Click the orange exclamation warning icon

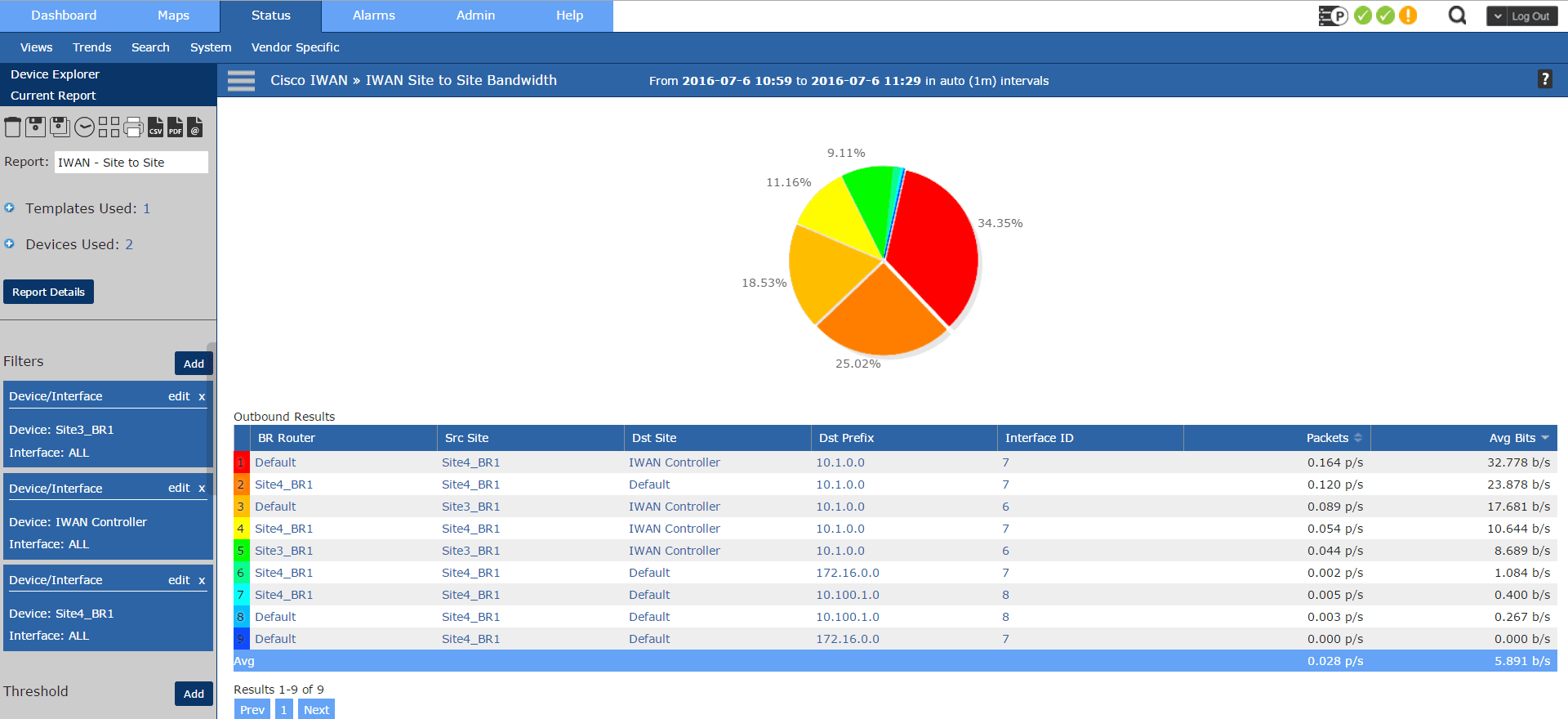coord(1408,16)
